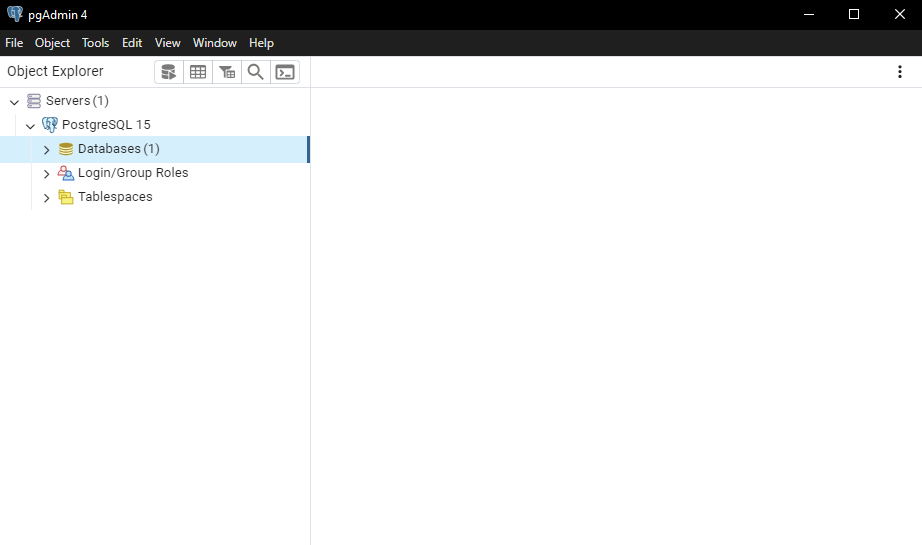Viewport: 922px width, 545px height.
Task: Click the Databases stack icon in the tree
Action: [66, 149]
